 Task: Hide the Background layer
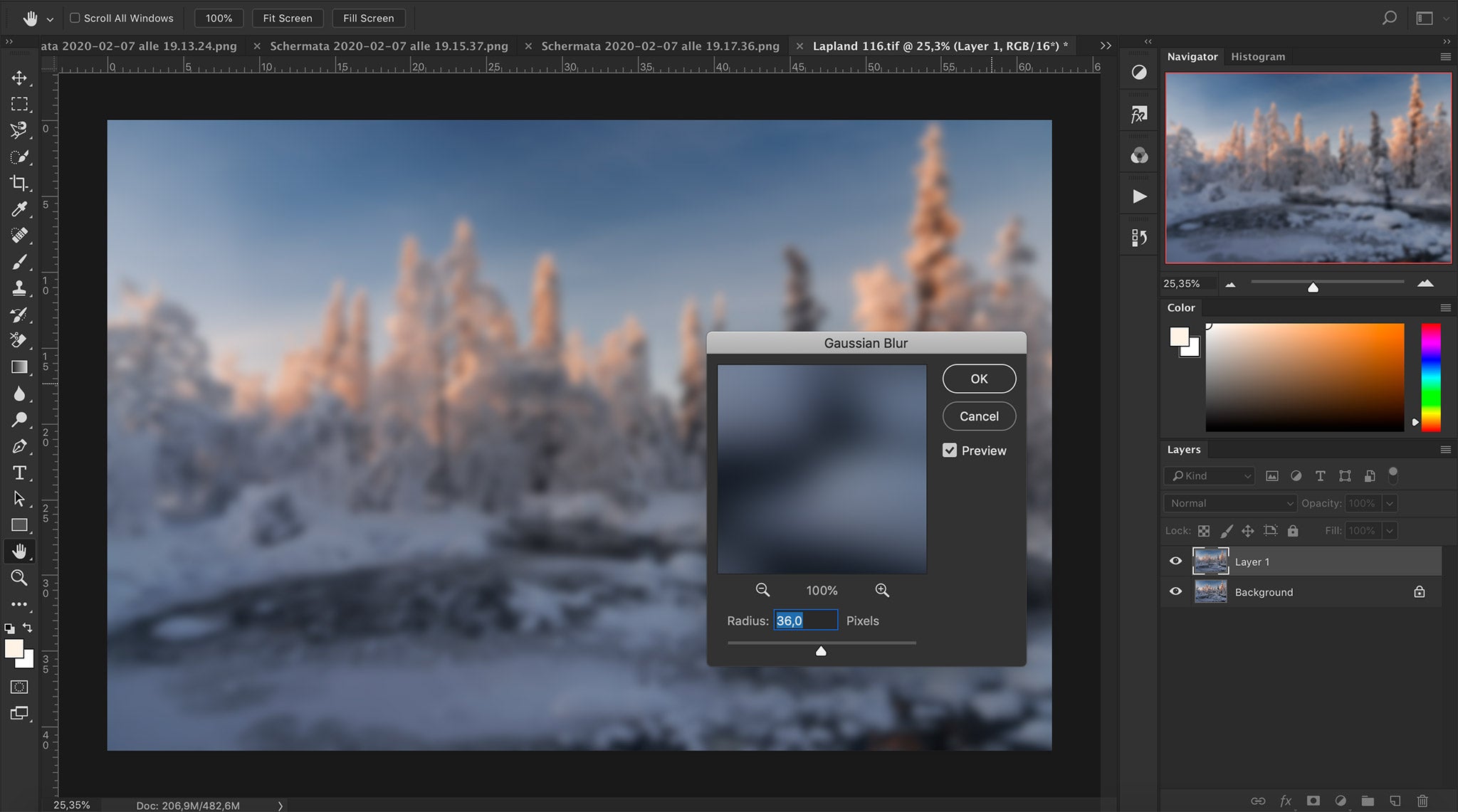pyautogui.click(x=1175, y=591)
